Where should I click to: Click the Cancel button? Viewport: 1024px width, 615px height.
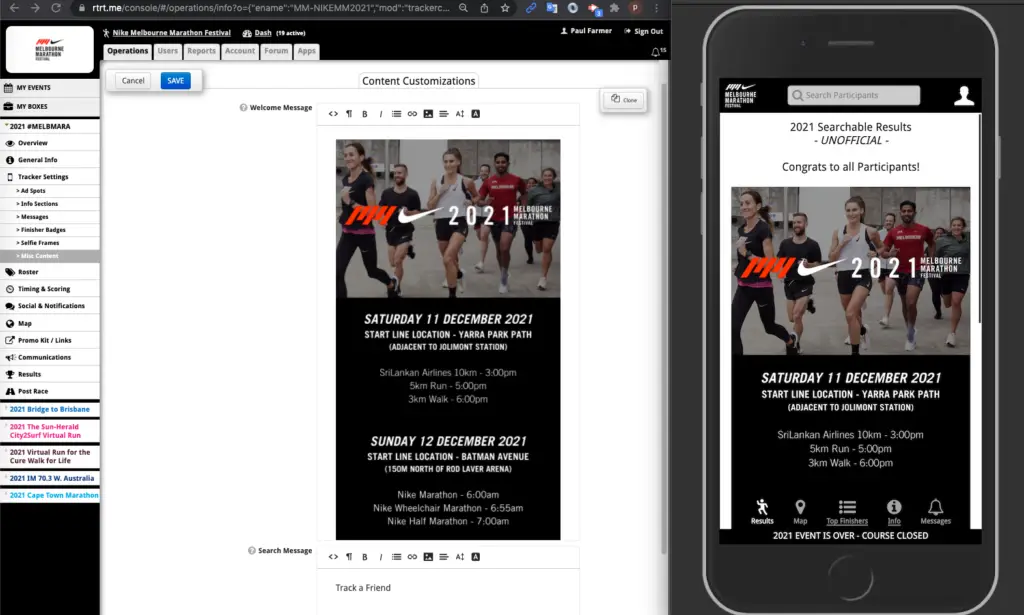(x=133, y=80)
